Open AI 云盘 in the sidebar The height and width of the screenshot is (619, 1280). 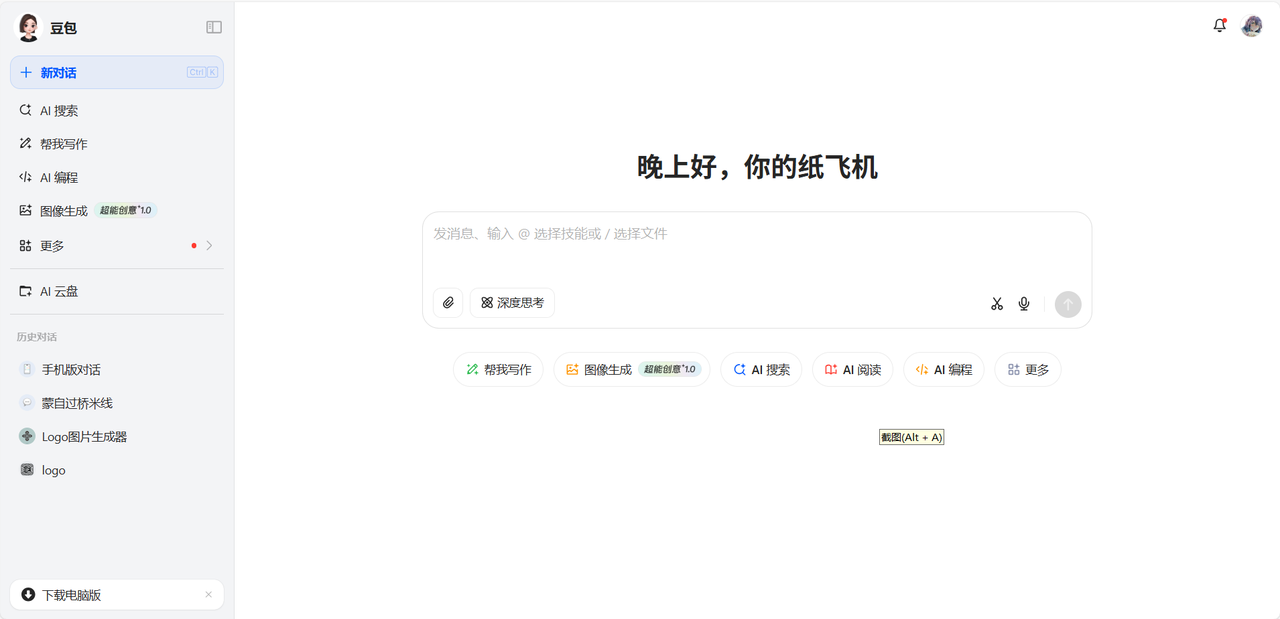tap(117, 291)
